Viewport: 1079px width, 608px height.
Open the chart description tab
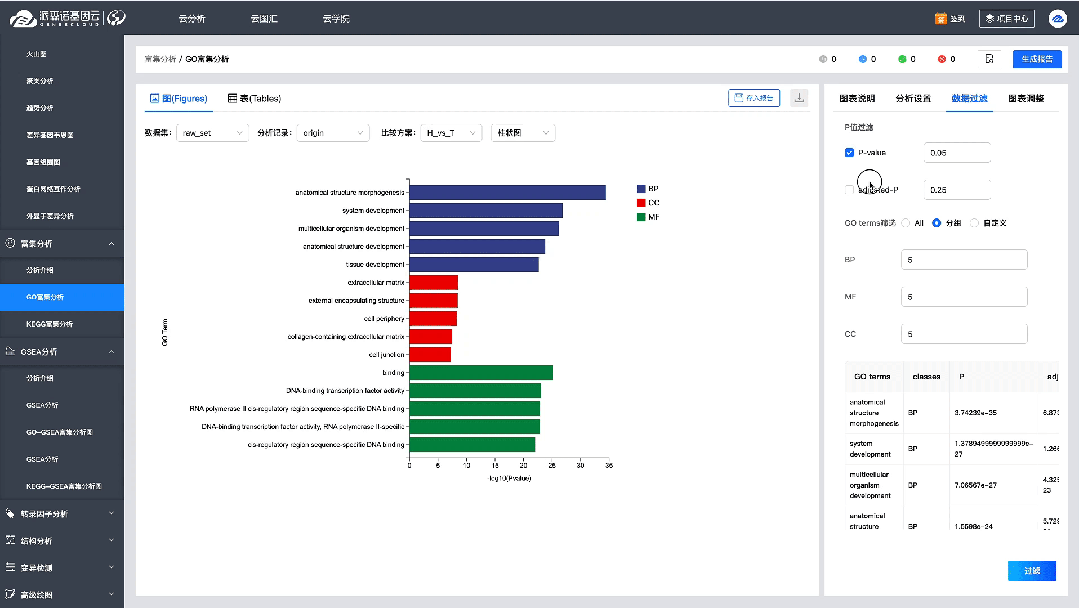click(x=857, y=98)
